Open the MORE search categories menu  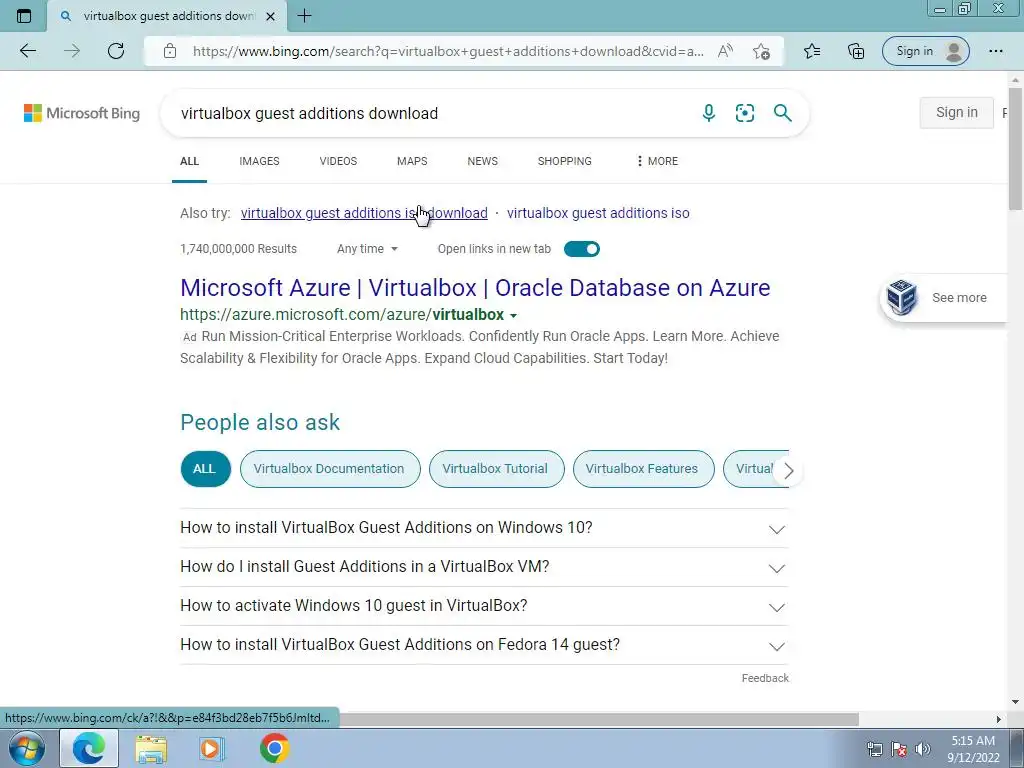[x=657, y=161]
